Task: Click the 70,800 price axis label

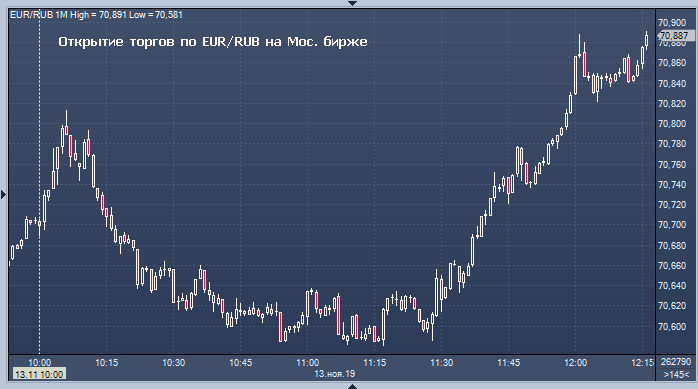Action: click(x=672, y=124)
